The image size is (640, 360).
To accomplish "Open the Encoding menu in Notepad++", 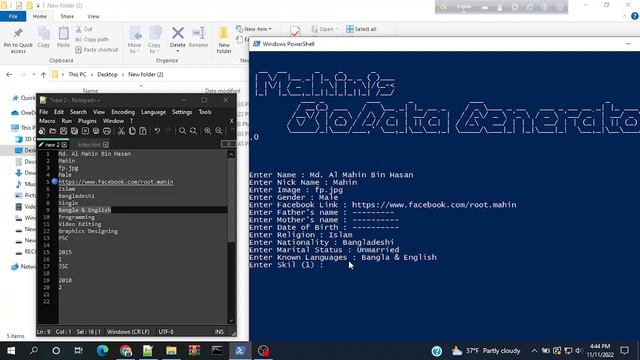I will click(123, 112).
